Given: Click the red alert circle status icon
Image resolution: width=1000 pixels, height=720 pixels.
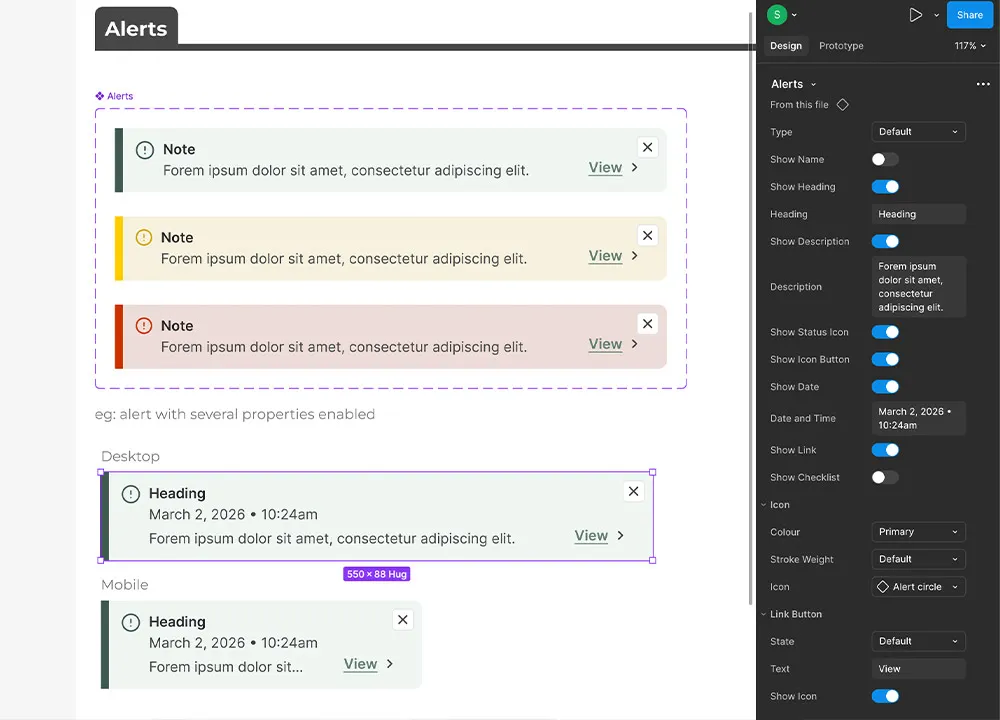Looking at the screenshot, I should (x=144, y=326).
